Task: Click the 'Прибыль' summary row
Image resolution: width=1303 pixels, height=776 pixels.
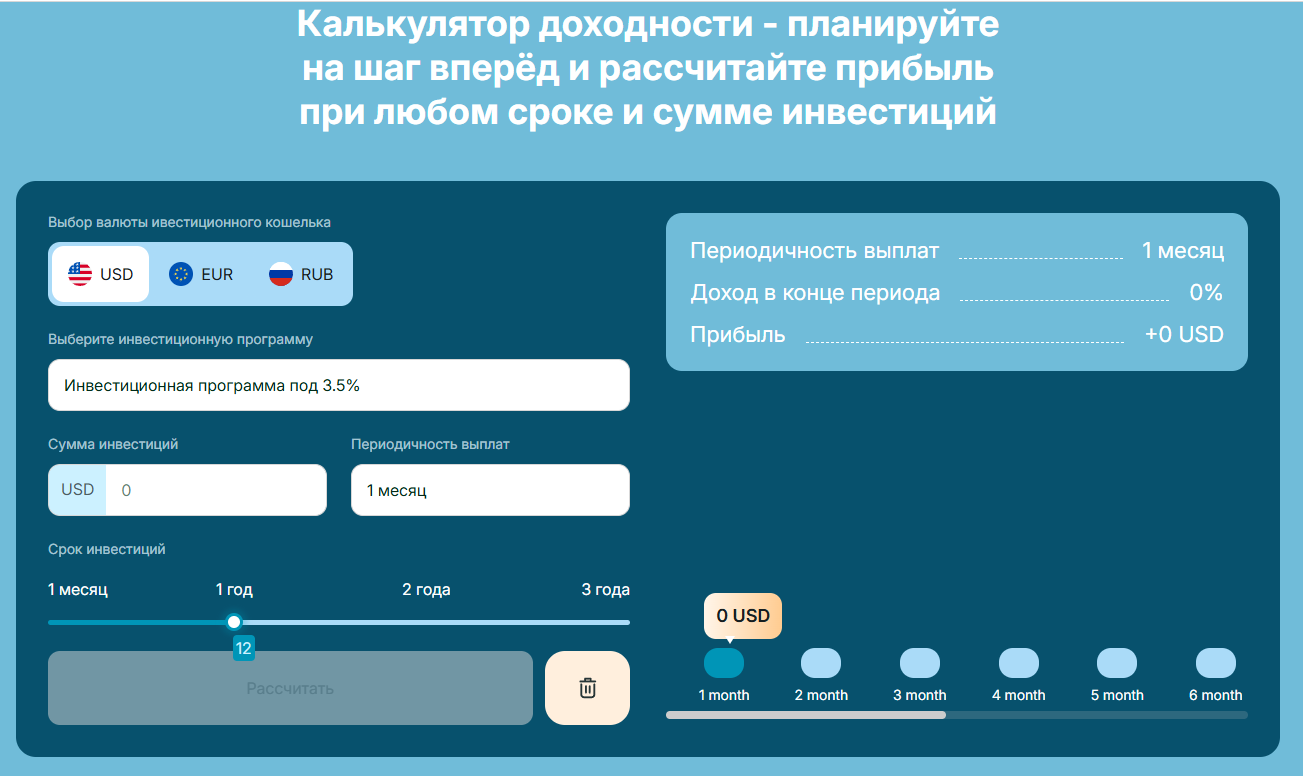Action: pos(957,335)
